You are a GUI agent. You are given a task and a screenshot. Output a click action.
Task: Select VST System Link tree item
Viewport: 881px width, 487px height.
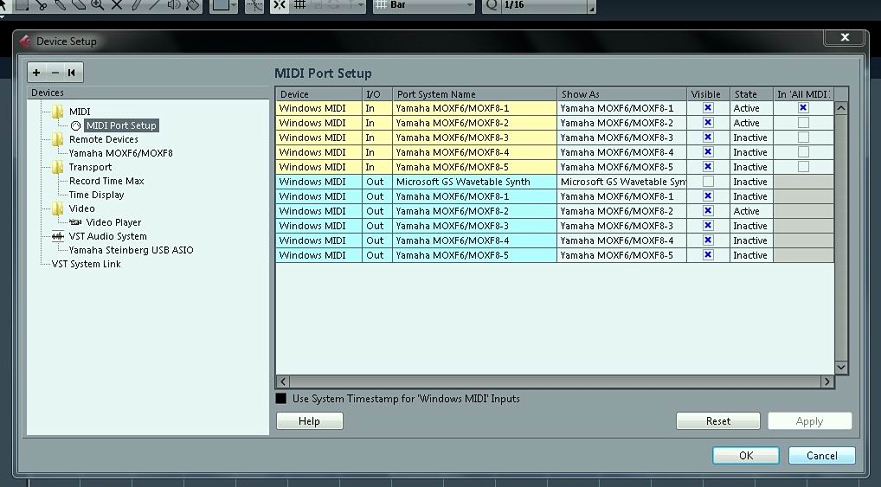point(86,264)
